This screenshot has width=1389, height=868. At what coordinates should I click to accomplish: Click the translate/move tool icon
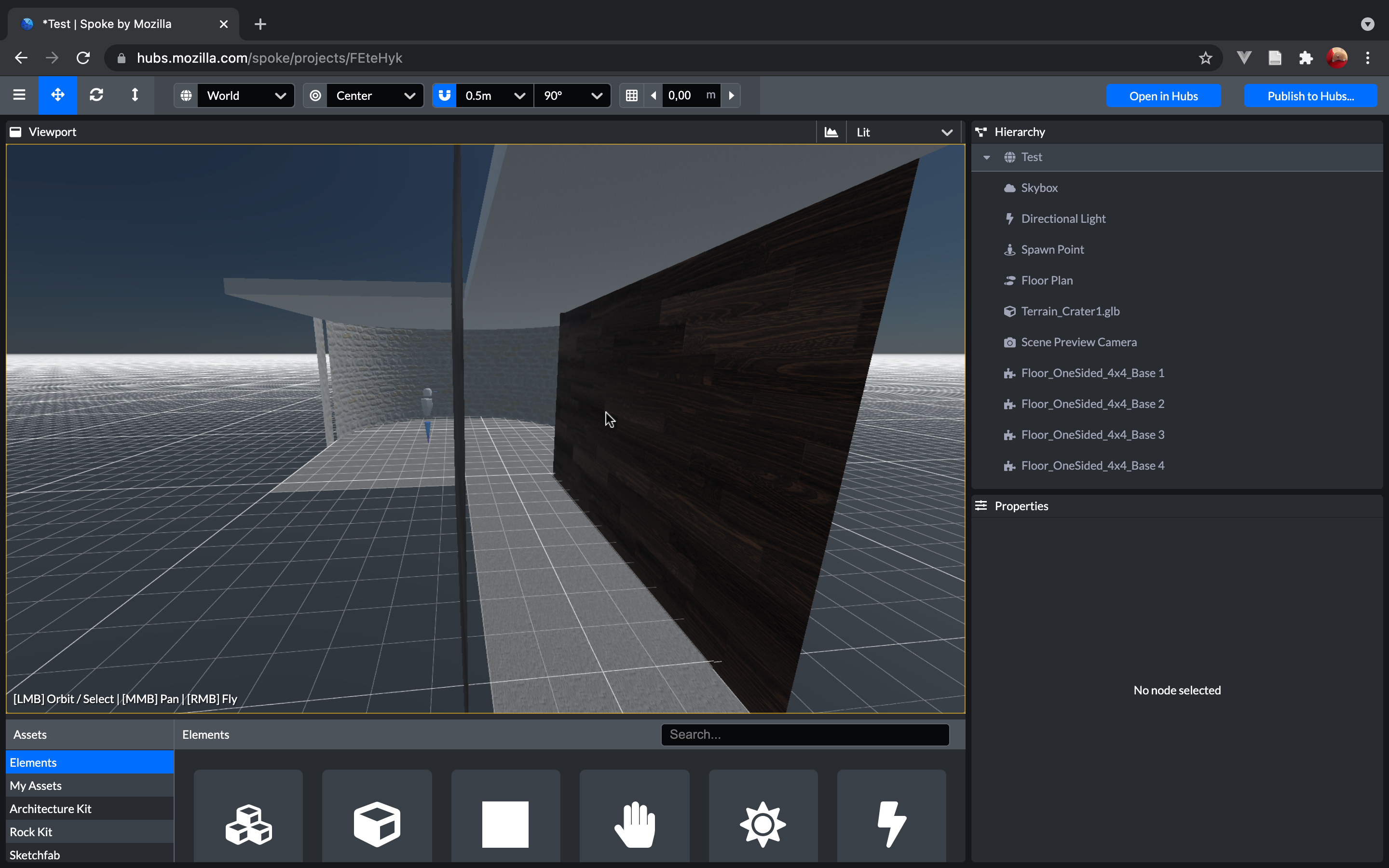(57, 95)
